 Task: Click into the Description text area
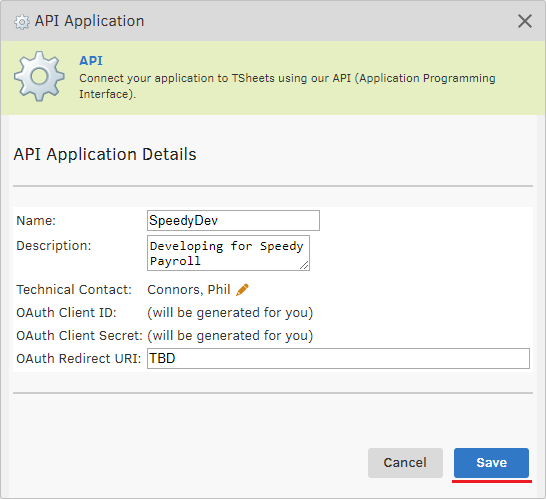228,253
